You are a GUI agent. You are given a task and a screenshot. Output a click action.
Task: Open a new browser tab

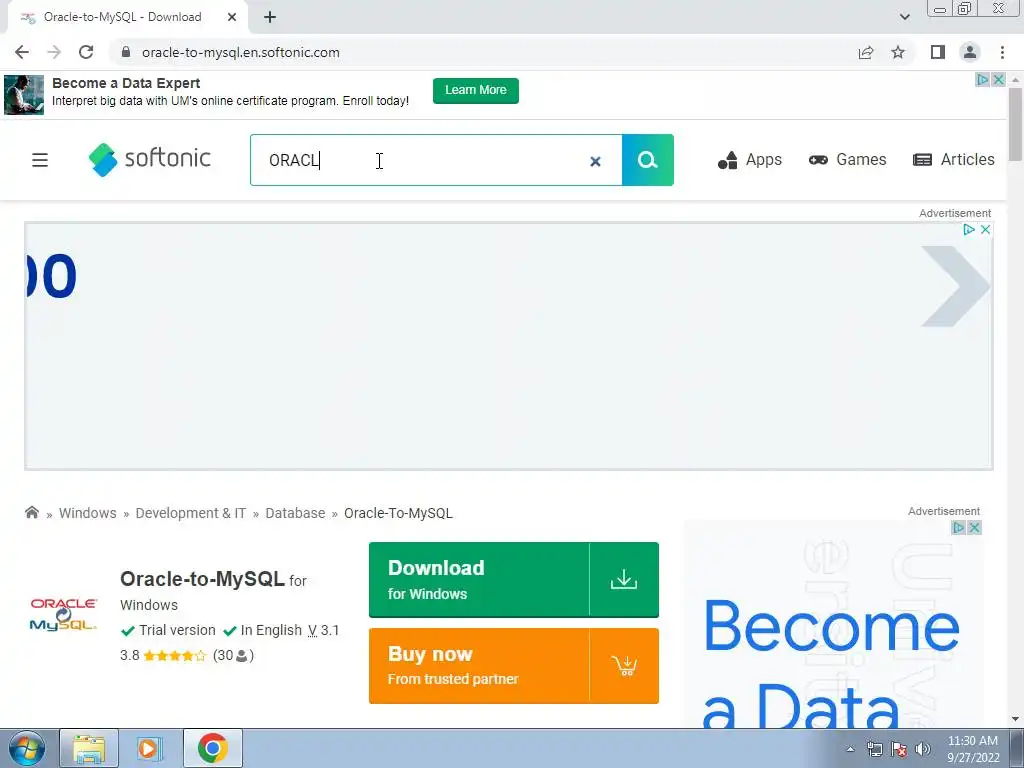coord(270,17)
